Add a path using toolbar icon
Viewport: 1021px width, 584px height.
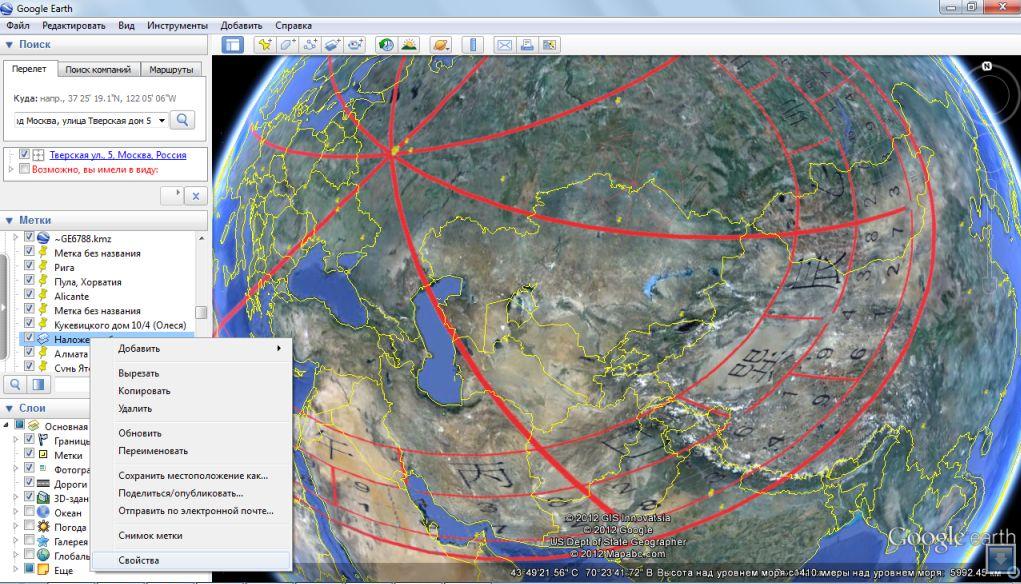coord(311,44)
